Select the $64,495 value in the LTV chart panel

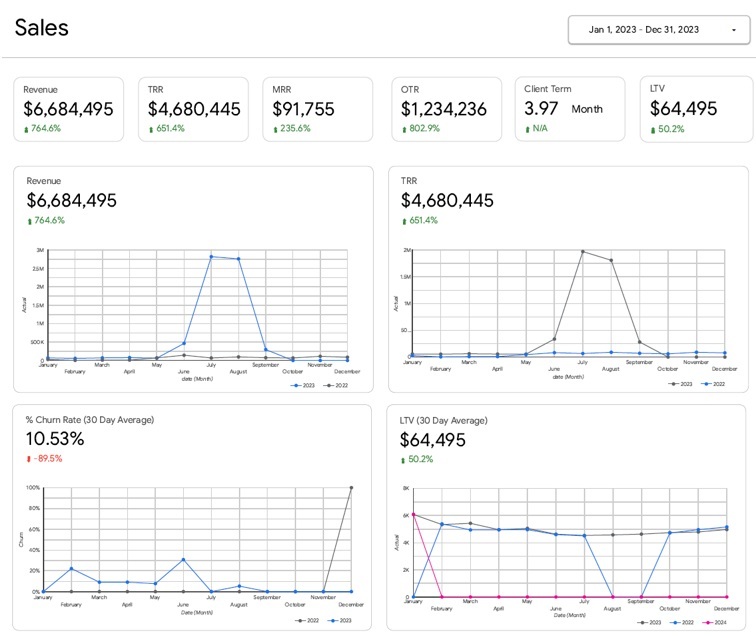click(432, 440)
